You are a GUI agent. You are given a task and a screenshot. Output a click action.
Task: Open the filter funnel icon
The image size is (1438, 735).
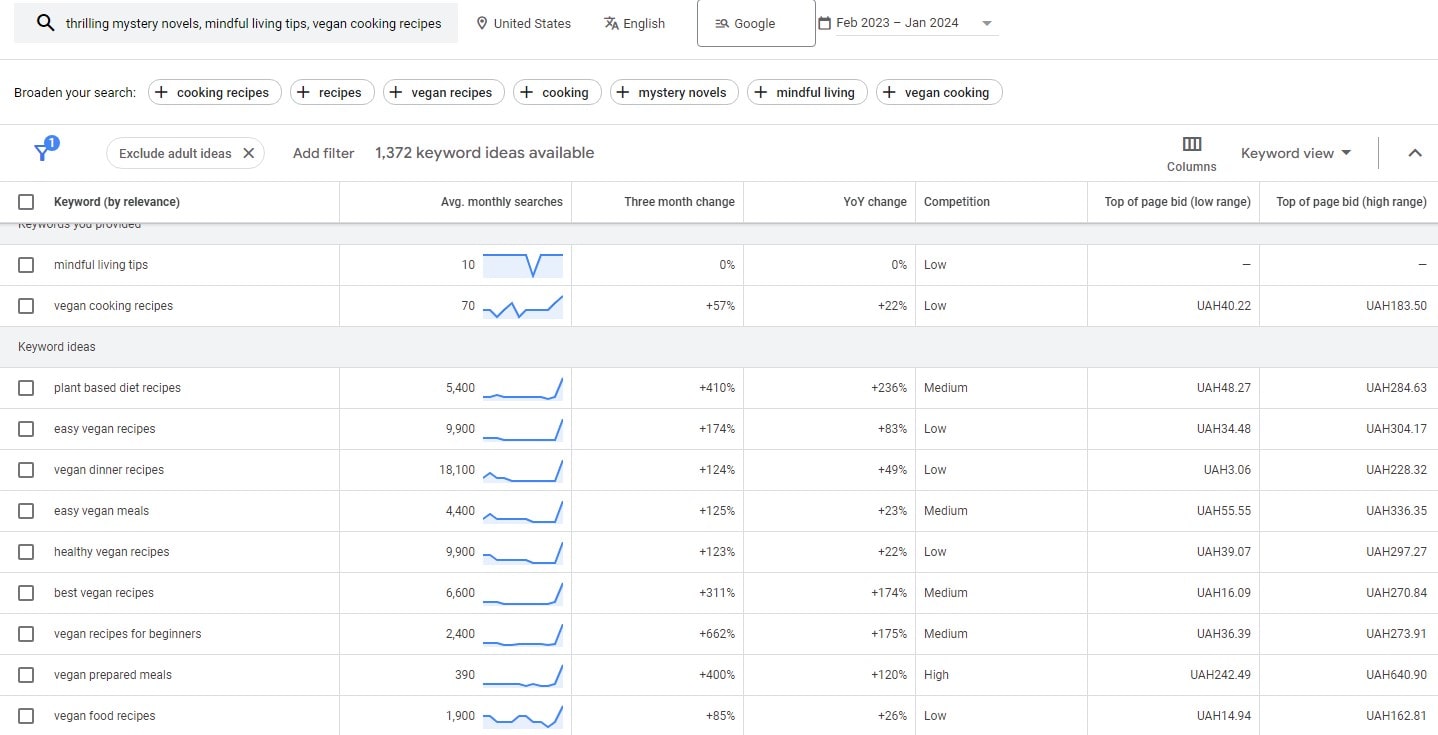(41, 153)
